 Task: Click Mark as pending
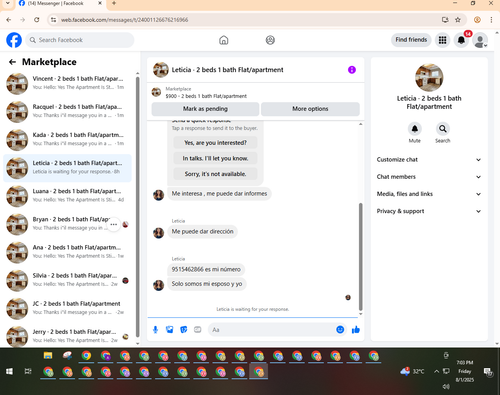pos(205,109)
